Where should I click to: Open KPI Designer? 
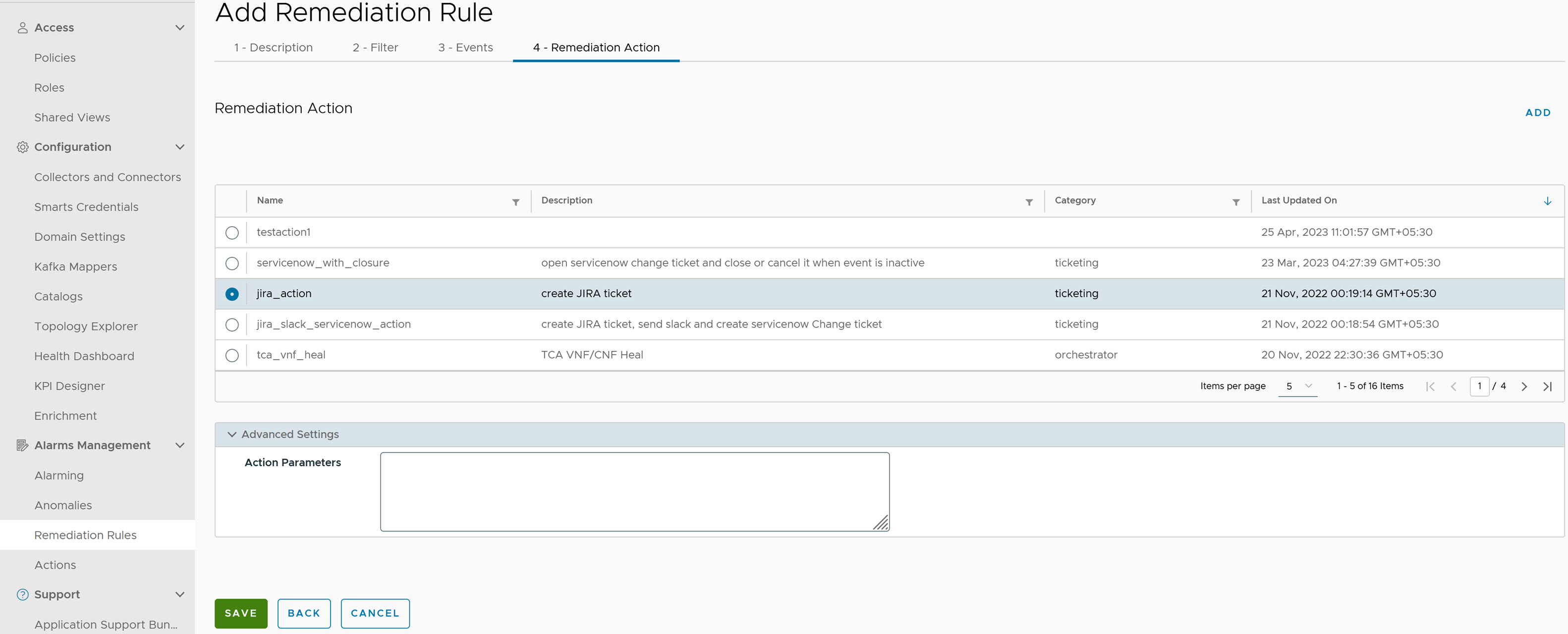coord(69,386)
